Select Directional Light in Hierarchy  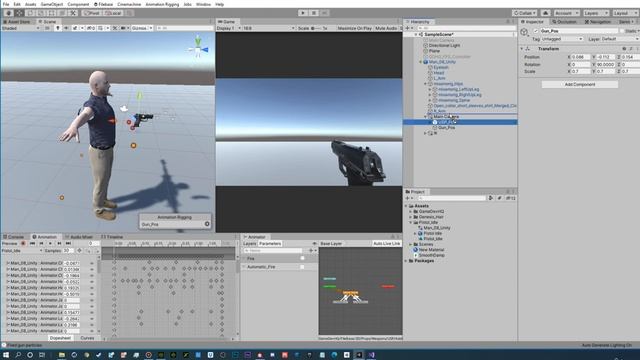(x=444, y=46)
